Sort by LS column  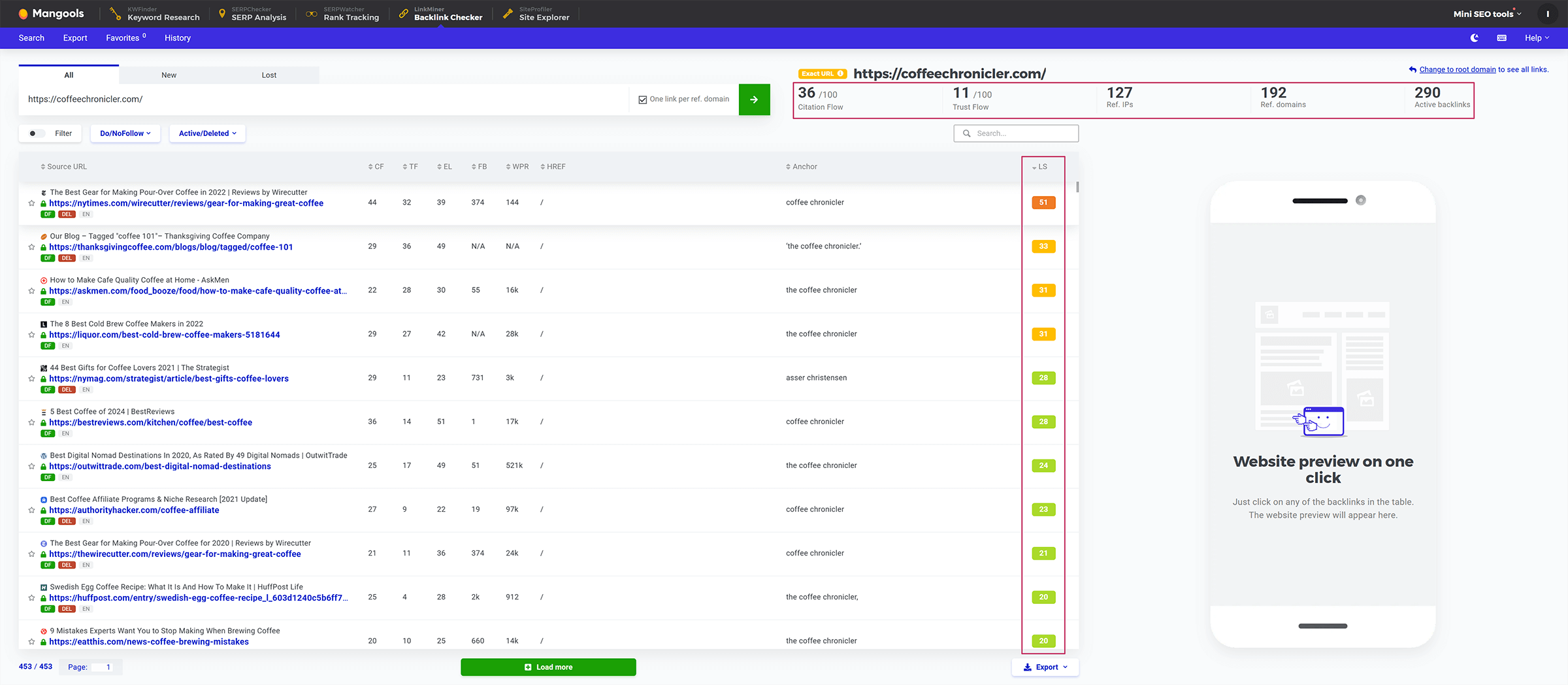[x=1039, y=167]
